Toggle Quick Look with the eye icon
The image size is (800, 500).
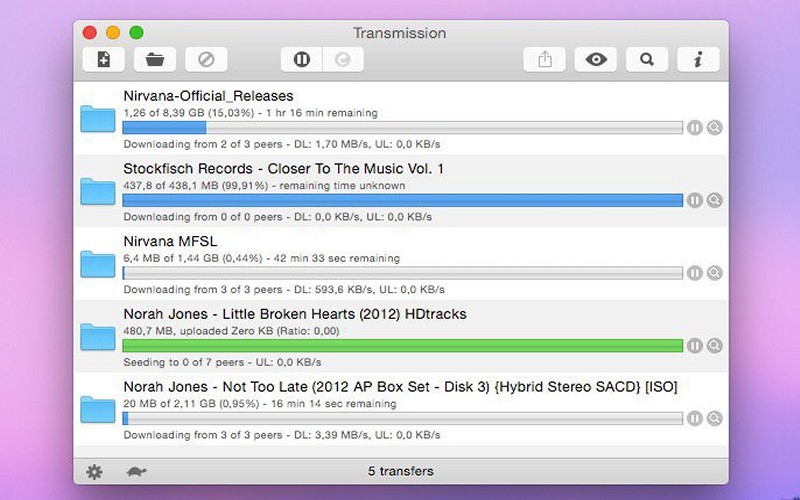point(596,60)
